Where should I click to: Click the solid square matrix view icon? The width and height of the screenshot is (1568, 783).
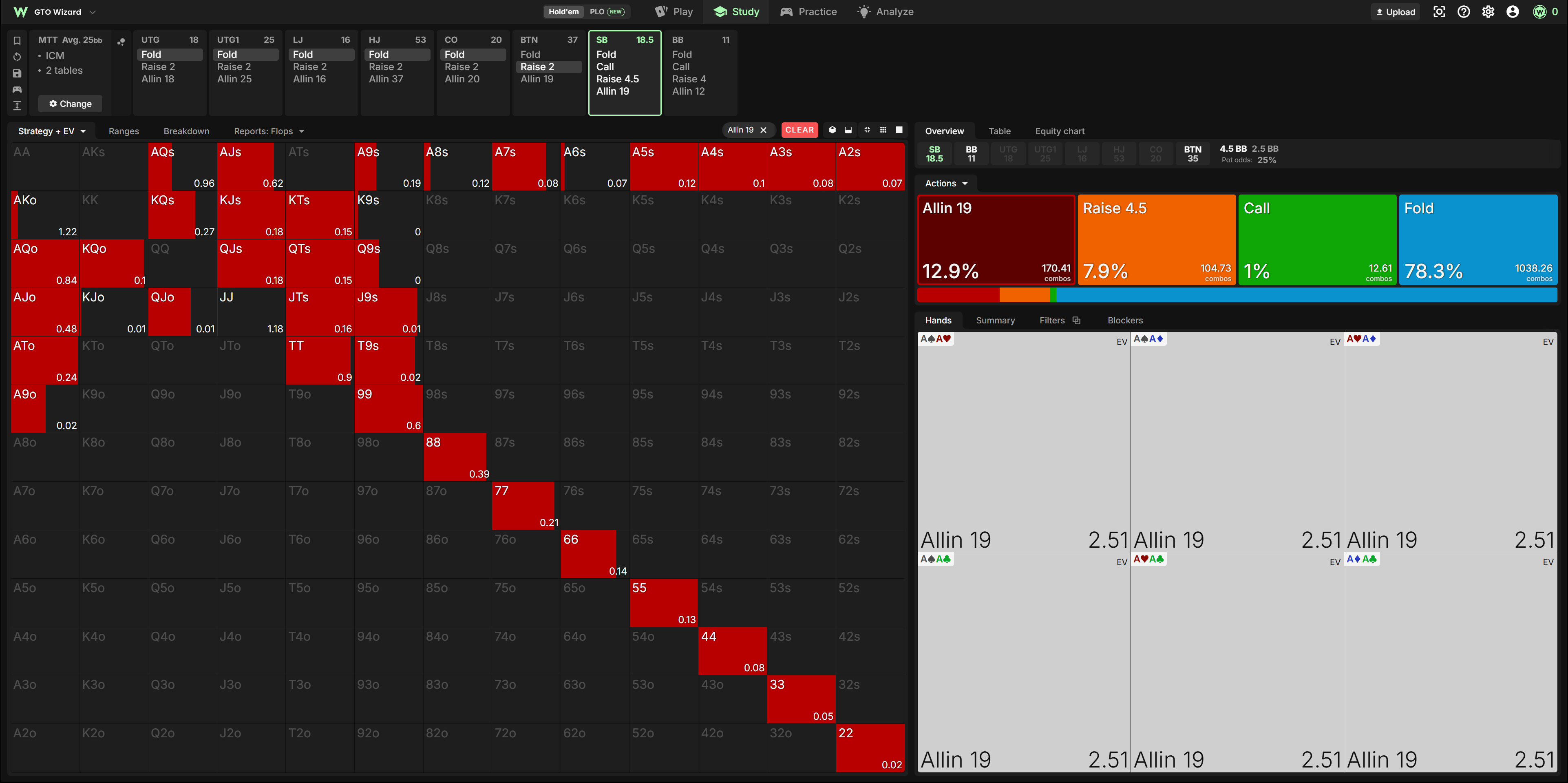[x=899, y=130]
